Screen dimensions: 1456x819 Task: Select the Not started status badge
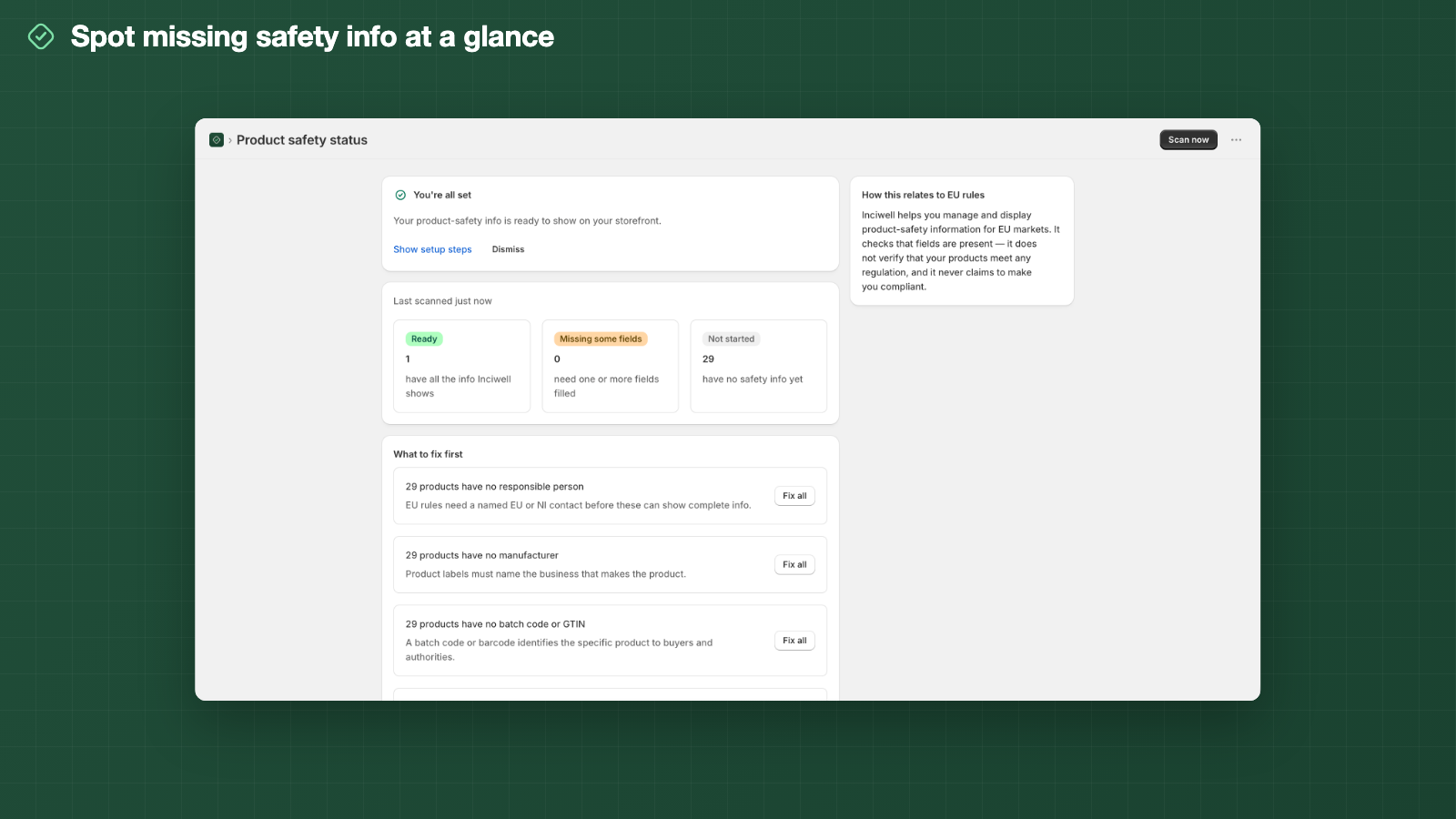(731, 339)
